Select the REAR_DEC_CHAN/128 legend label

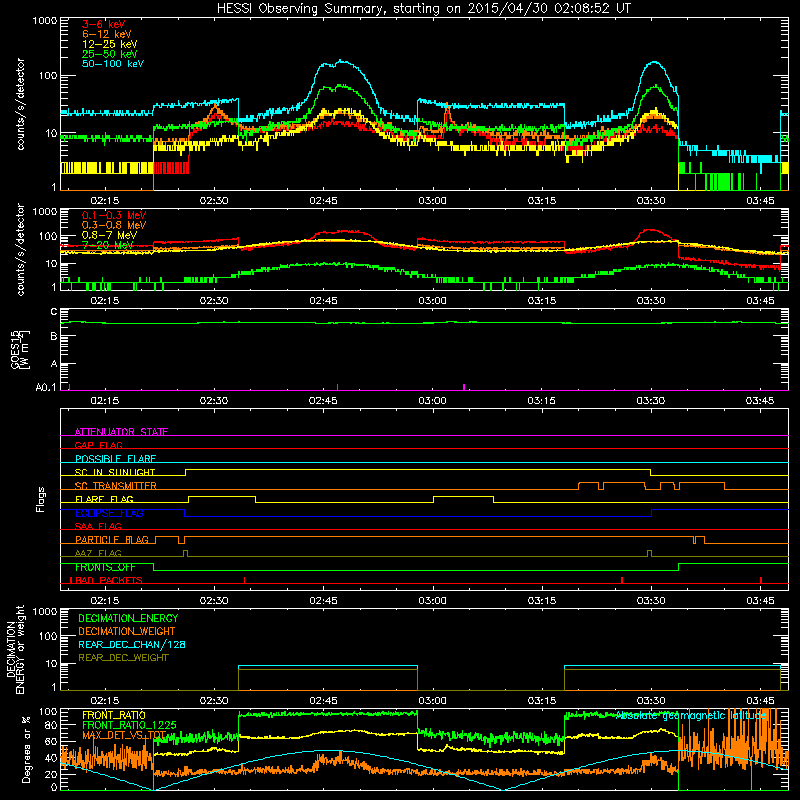tap(132, 644)
